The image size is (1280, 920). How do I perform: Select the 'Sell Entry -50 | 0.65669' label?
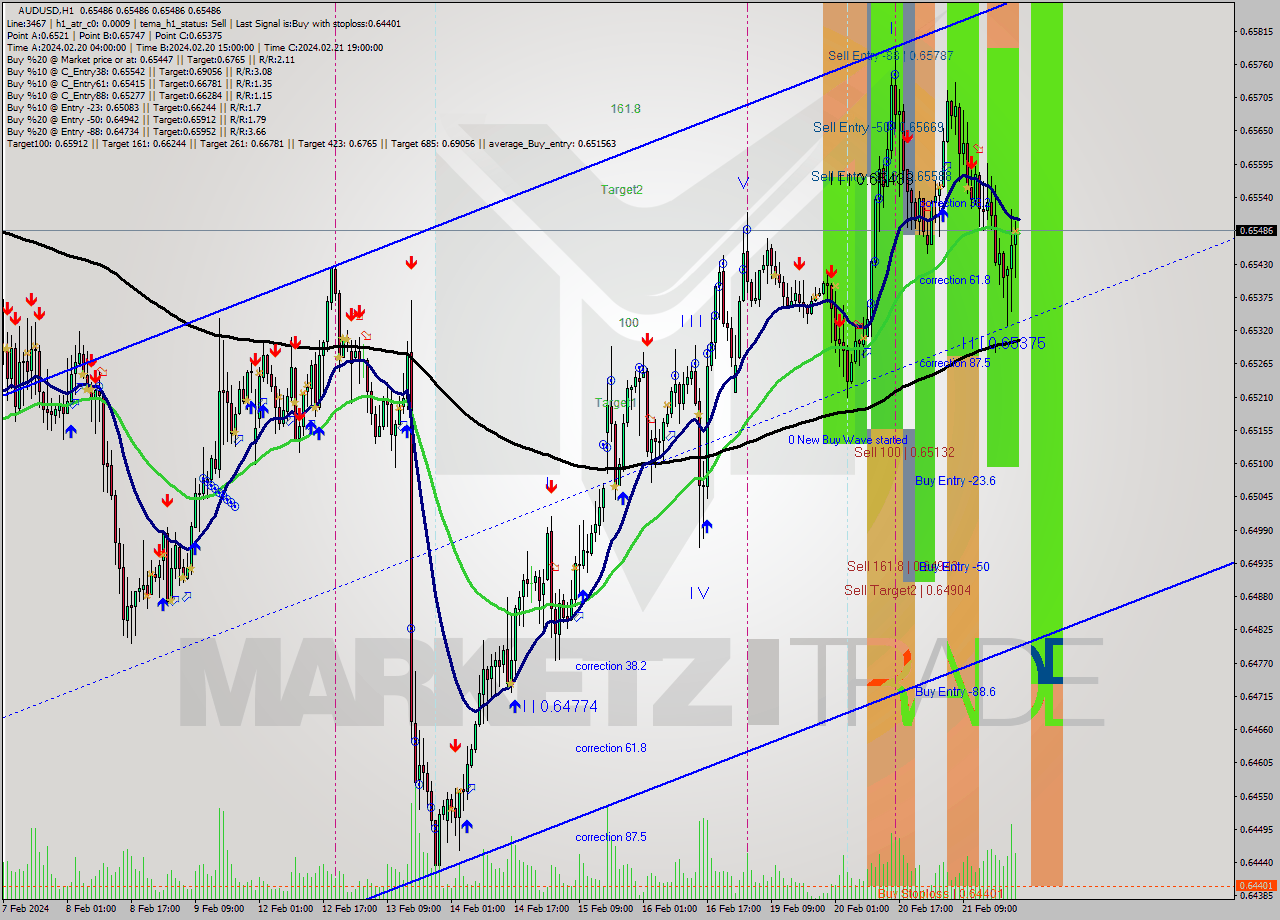click(878, 127)
